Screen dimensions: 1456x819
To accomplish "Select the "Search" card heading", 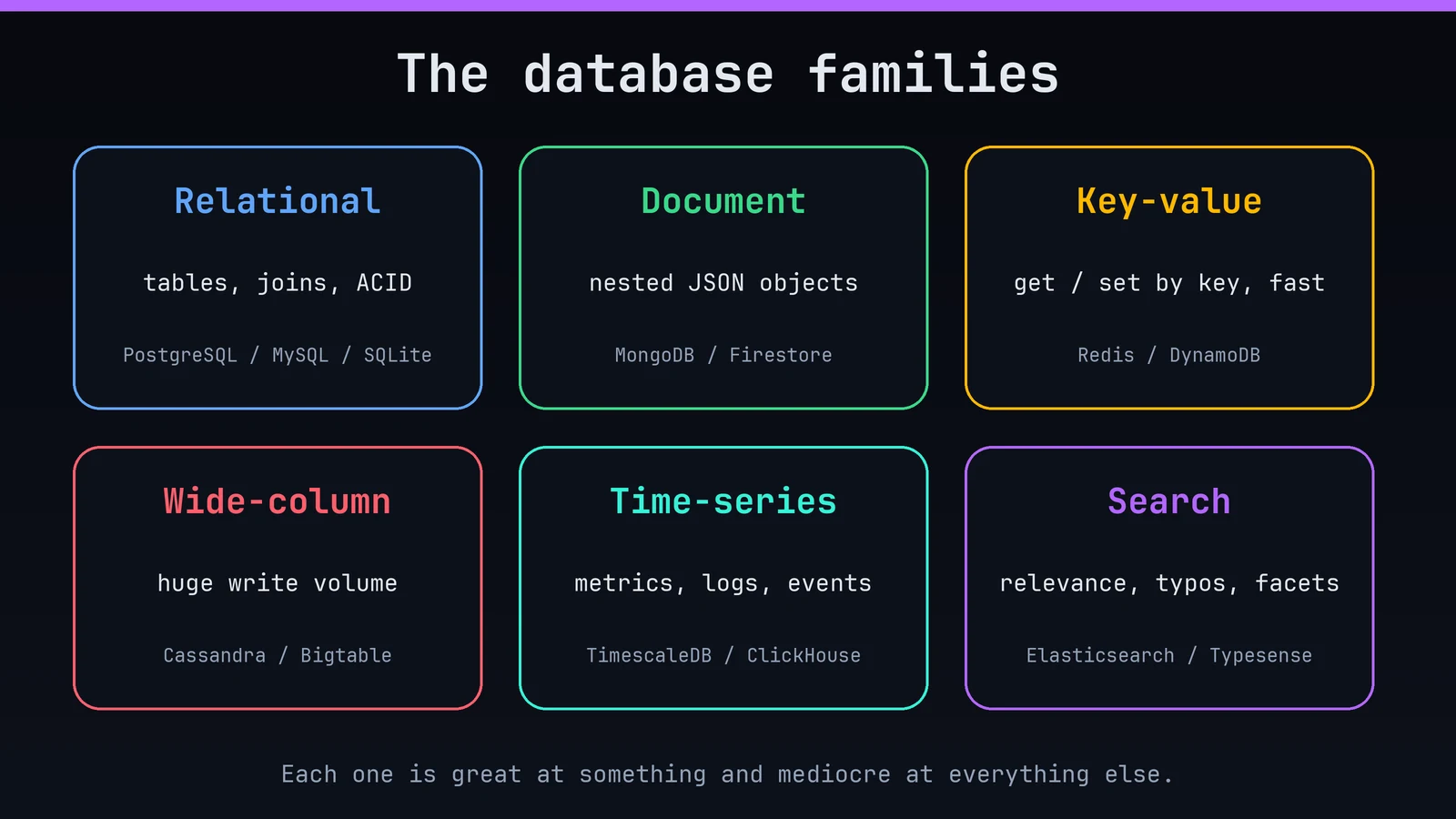I will (1169, 501).
